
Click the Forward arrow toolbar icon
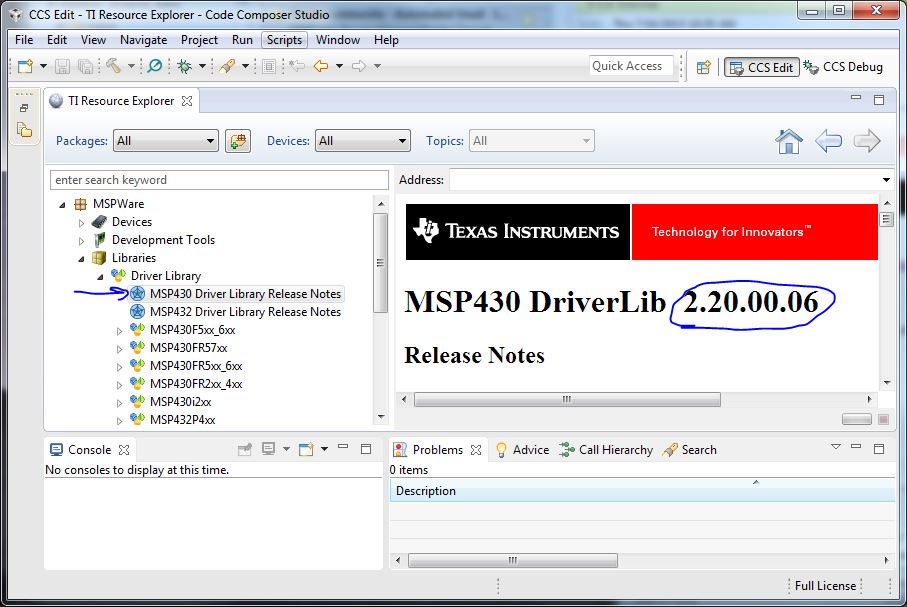[x=359, y=66]
